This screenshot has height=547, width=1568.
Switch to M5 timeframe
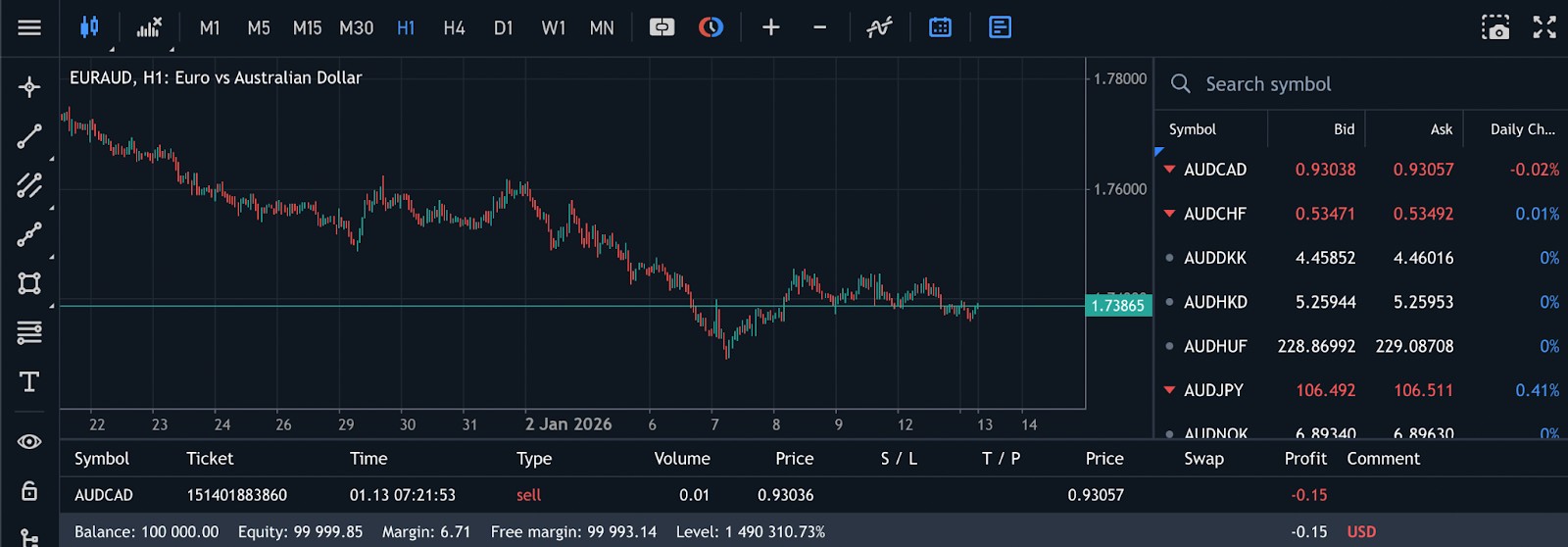click(259, 28)
